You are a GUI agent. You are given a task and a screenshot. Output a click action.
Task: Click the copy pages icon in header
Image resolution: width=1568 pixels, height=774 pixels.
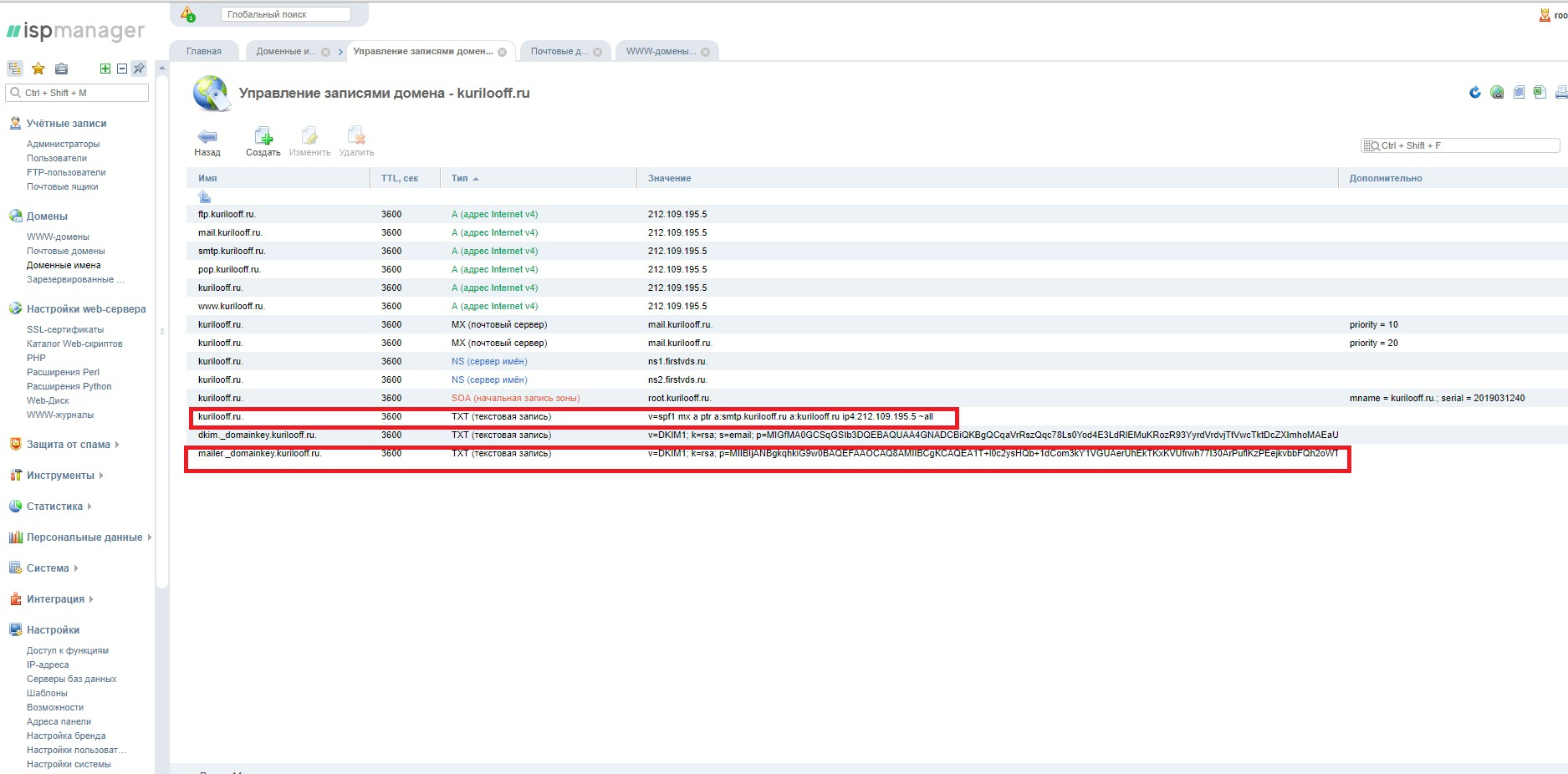pyautogui.click(x=1519, y=93)
